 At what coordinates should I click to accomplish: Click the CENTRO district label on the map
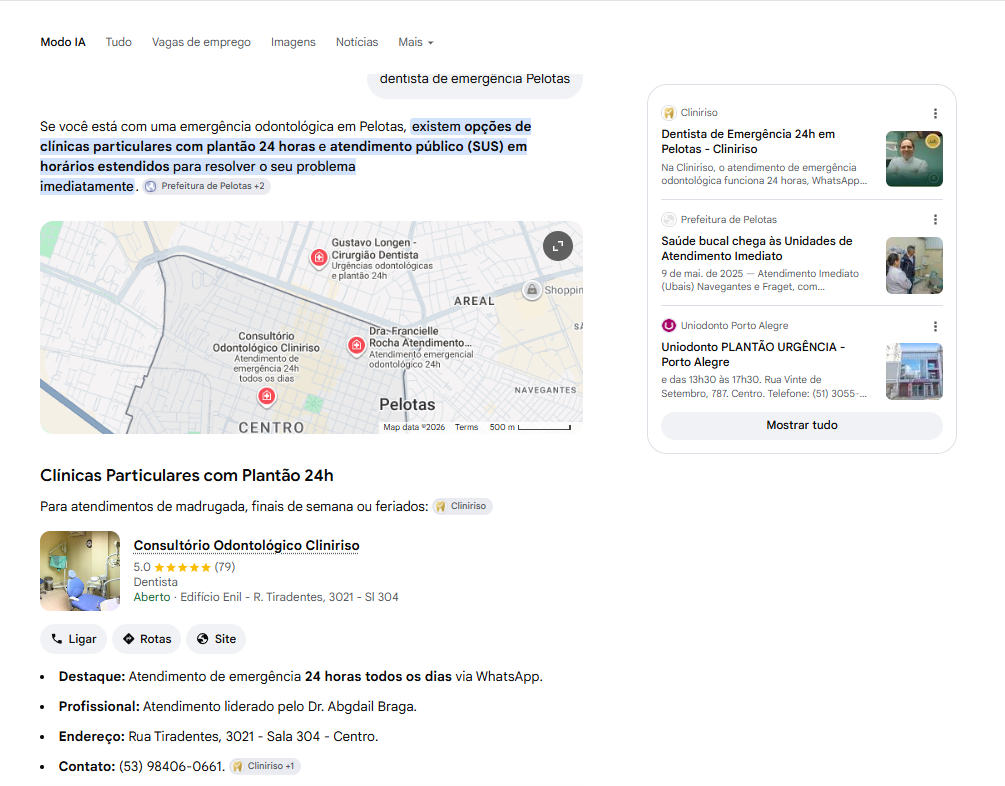coord(272,428)
